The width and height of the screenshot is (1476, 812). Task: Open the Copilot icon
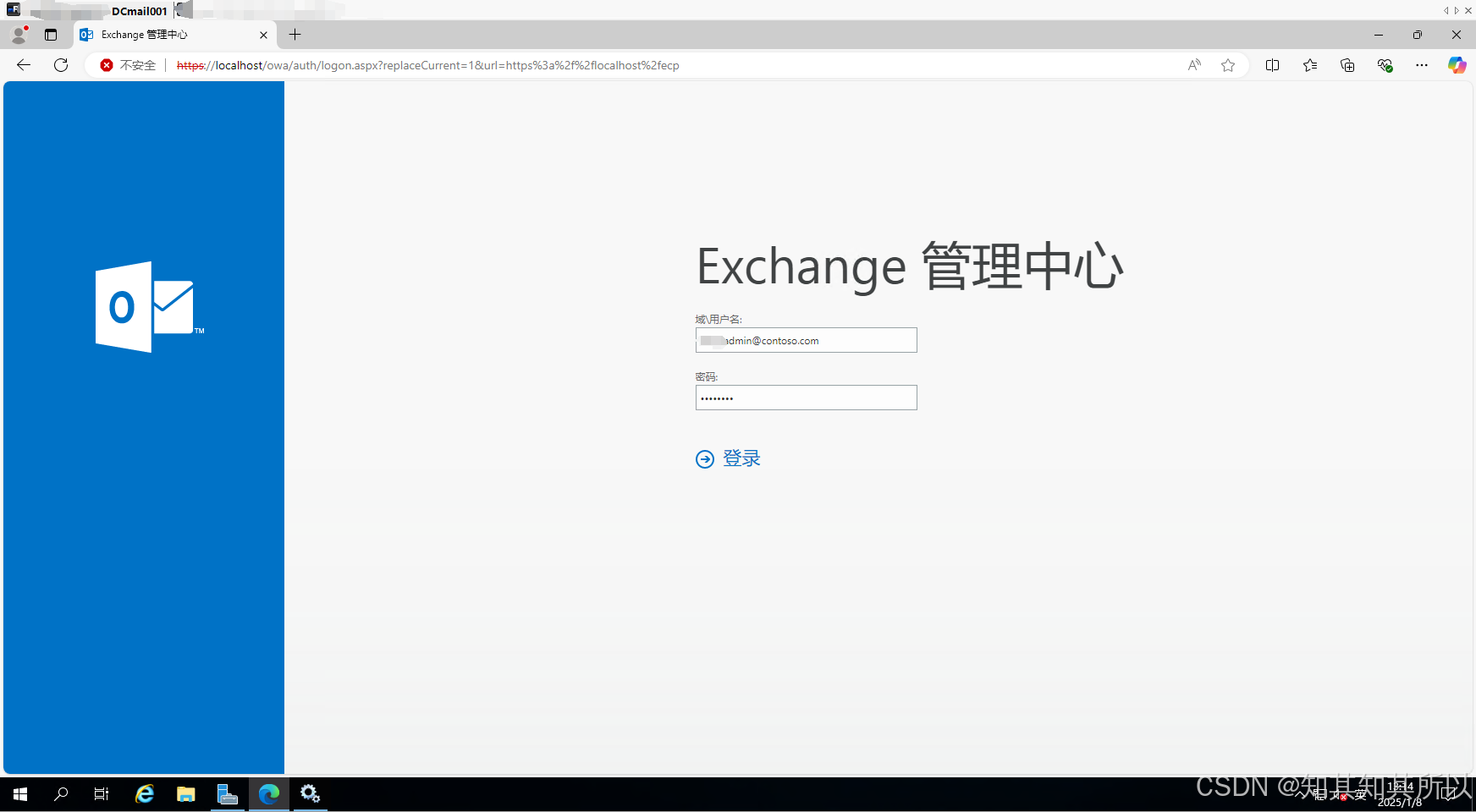(x=1457, y=65)
